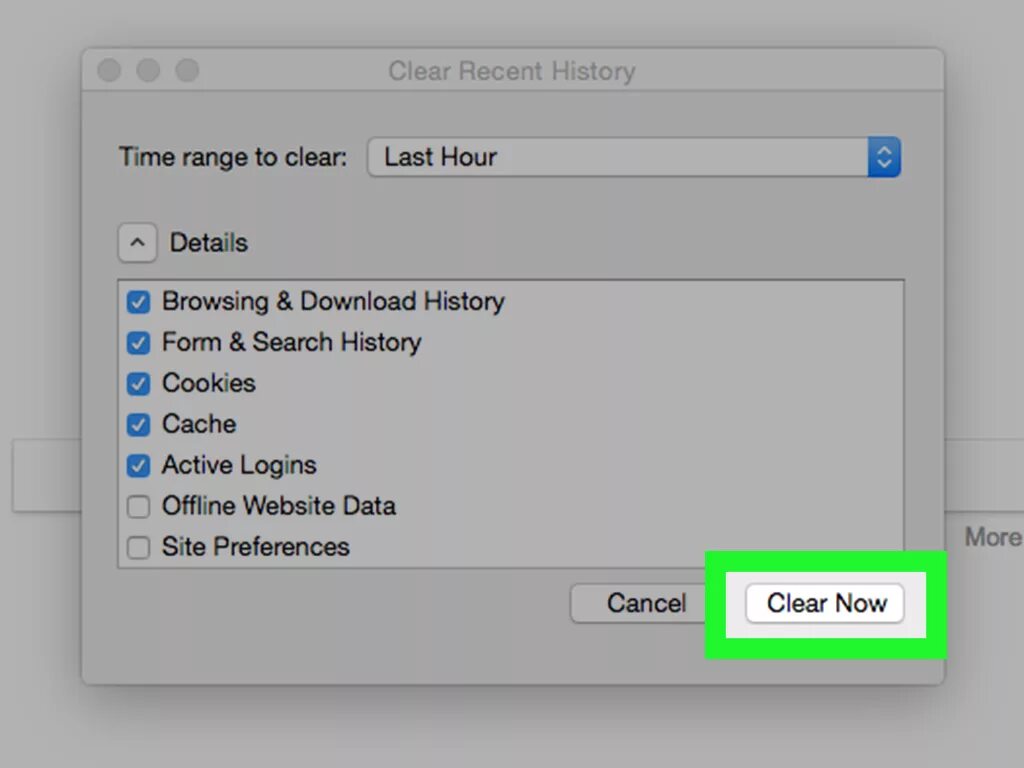Collapse the Details section with chevron button

click(138, 243)
